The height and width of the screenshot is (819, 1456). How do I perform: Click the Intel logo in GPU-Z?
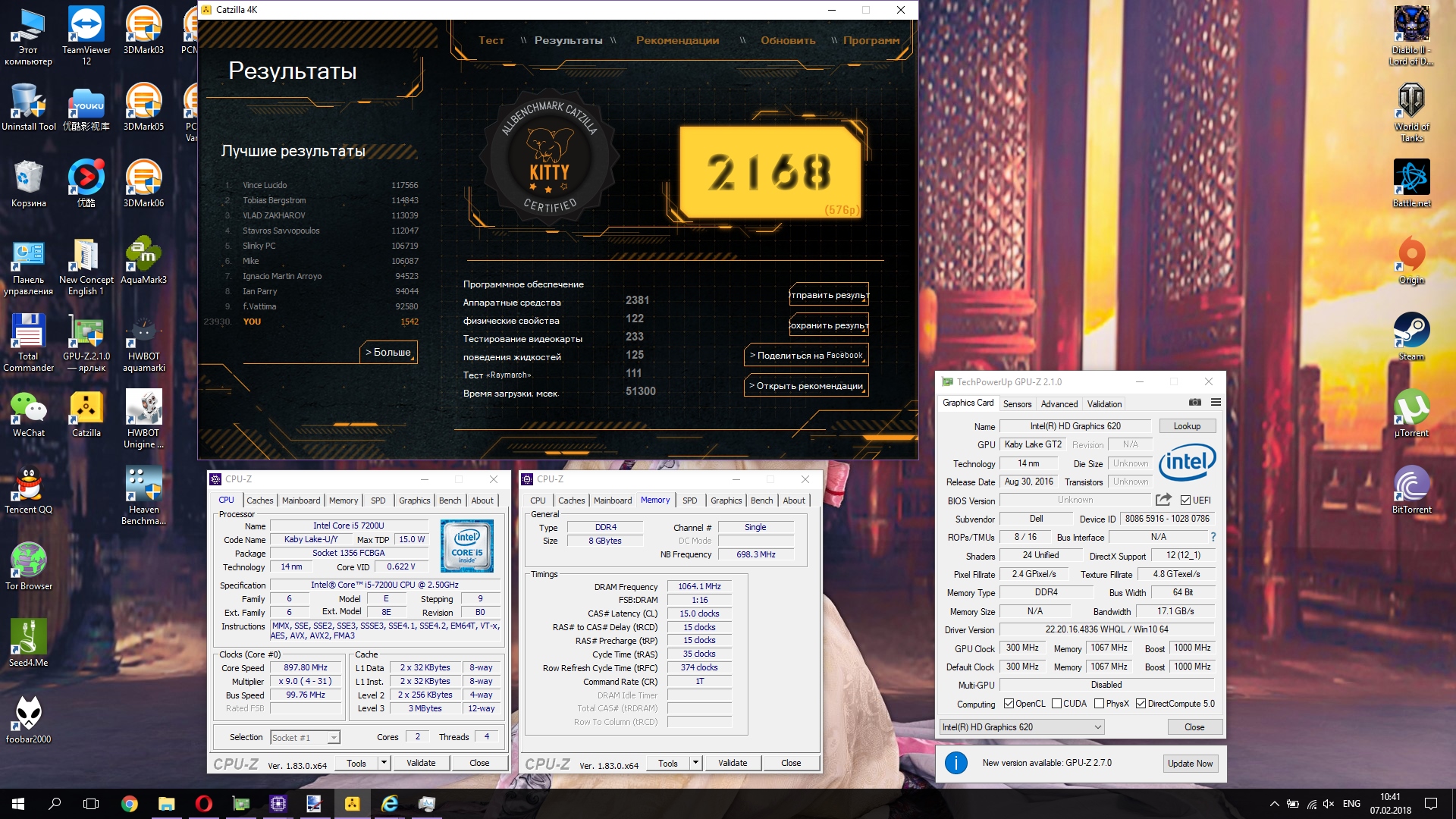pyautogui.click(x=1187, y=462)
